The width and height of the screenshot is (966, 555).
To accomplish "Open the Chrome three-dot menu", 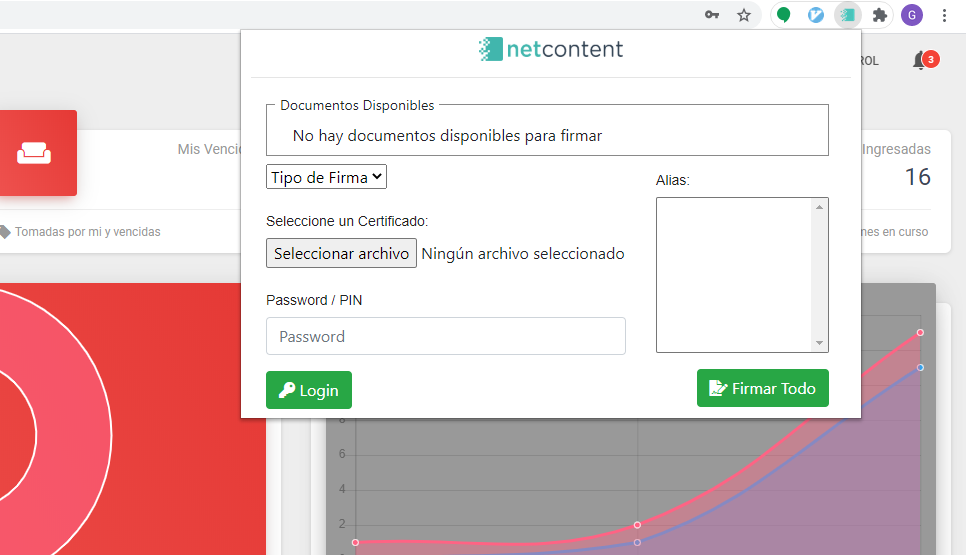I will tap(944, 15).
